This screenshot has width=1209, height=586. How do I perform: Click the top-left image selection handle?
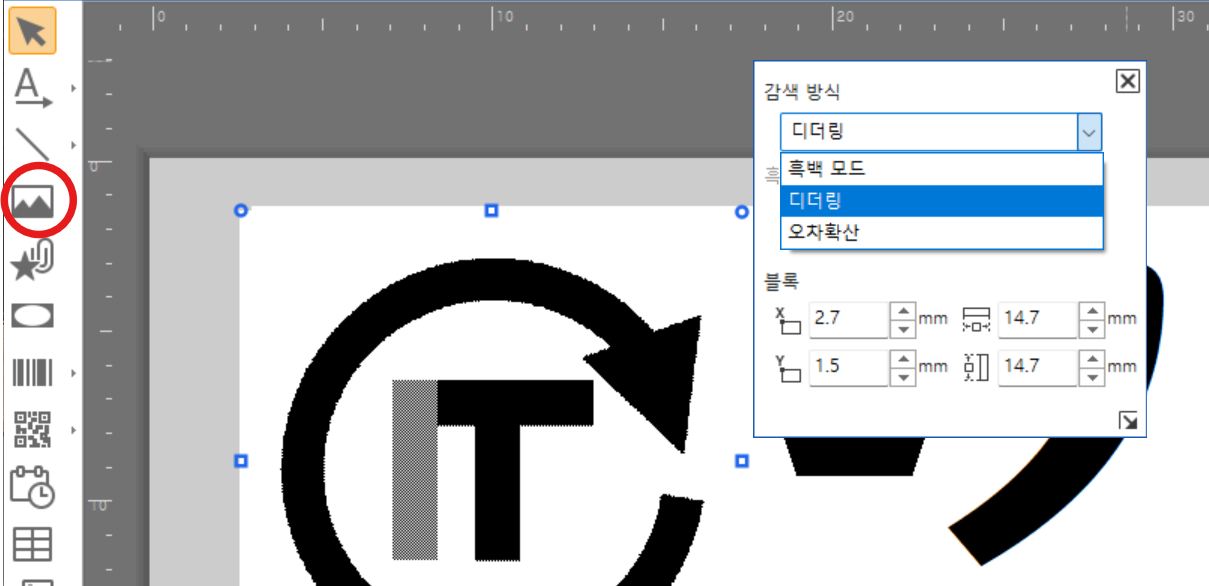coord(240,211)
